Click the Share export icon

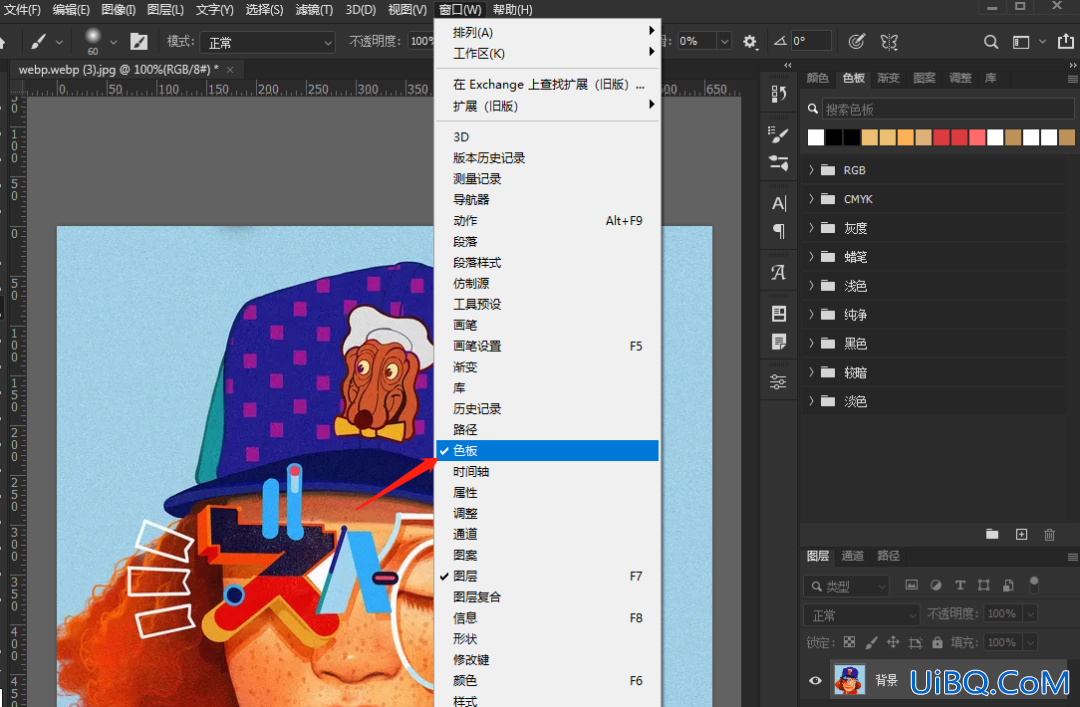coord(1066,41)
